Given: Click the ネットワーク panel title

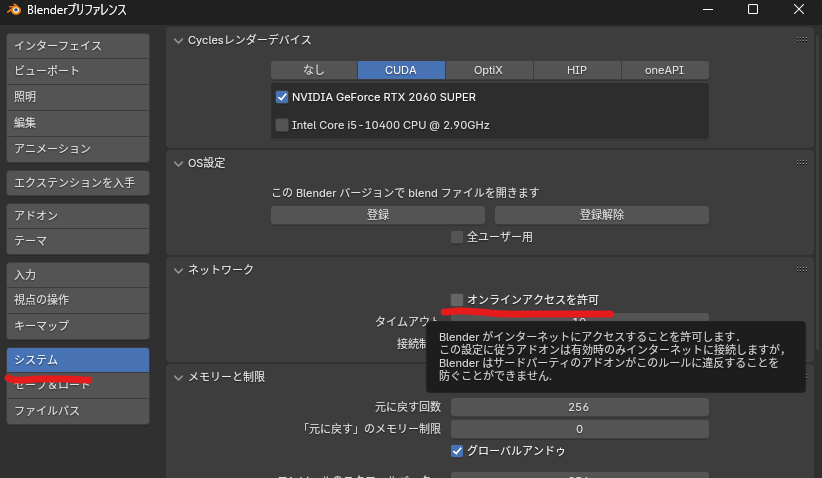Looking at the screenshot, I should coord(221,270).
